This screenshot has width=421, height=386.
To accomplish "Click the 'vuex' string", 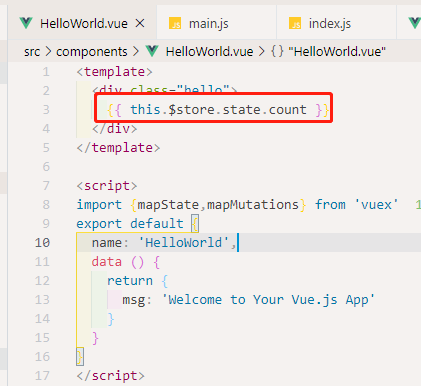I will 376,205.
